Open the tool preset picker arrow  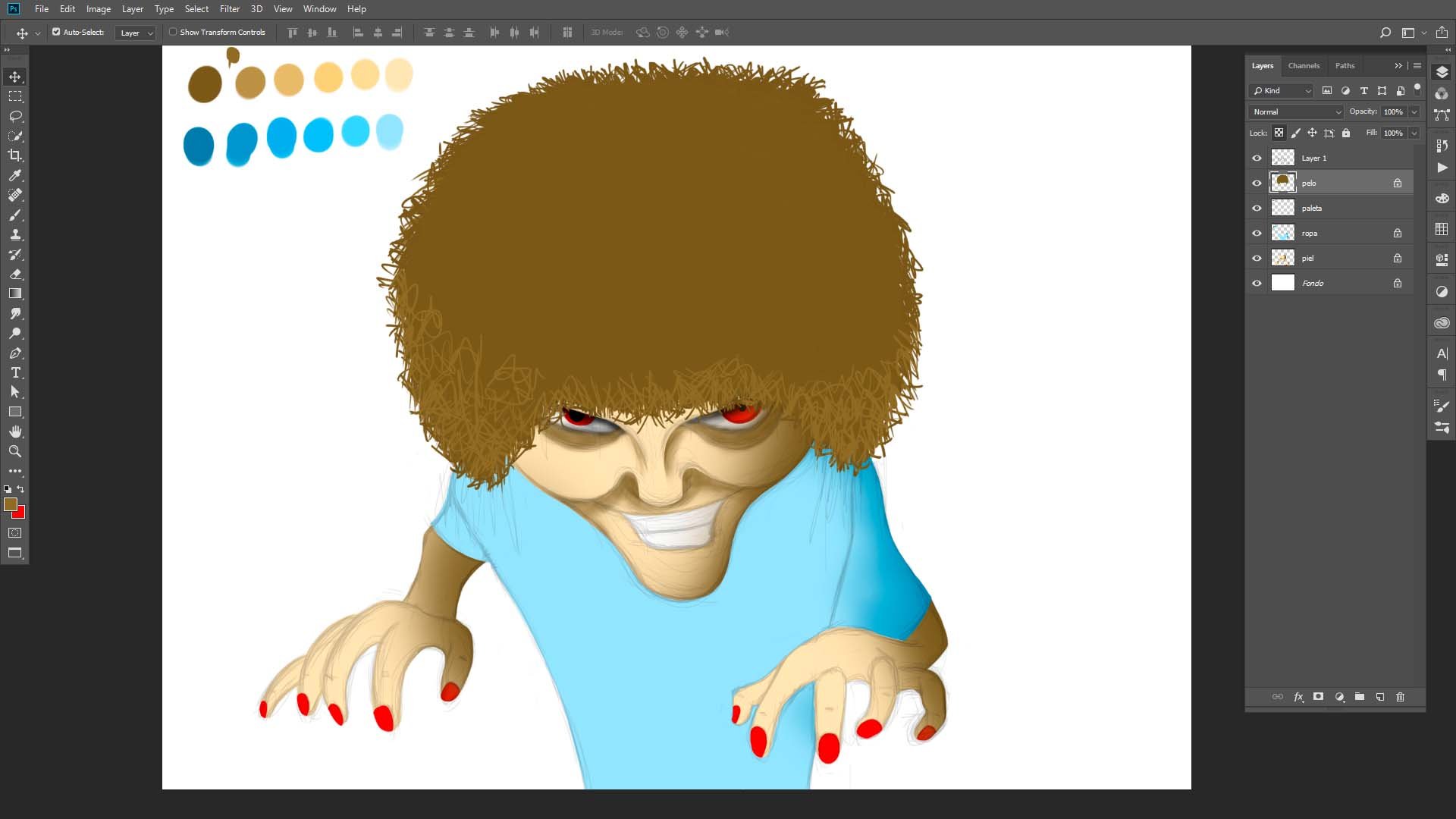pyautogui.click(x=37, y=33)
